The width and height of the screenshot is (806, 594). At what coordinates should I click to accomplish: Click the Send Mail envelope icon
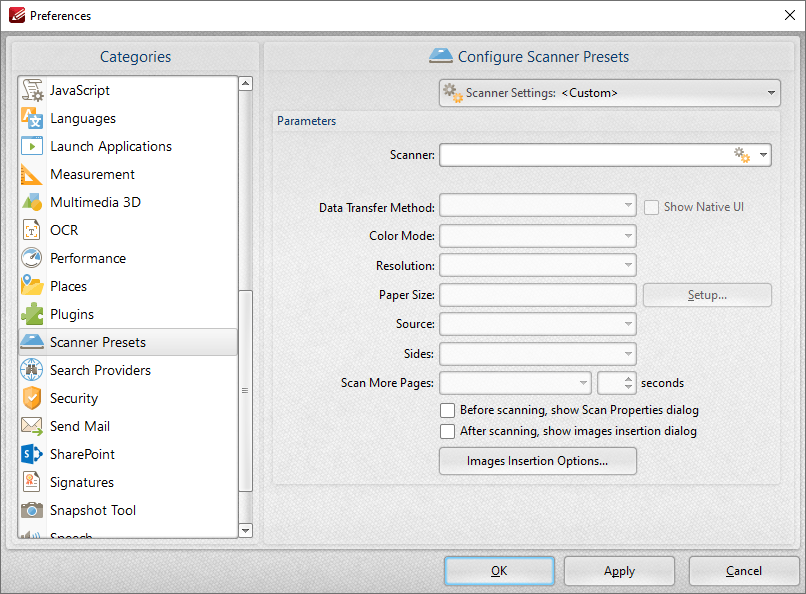pos(32,426)
